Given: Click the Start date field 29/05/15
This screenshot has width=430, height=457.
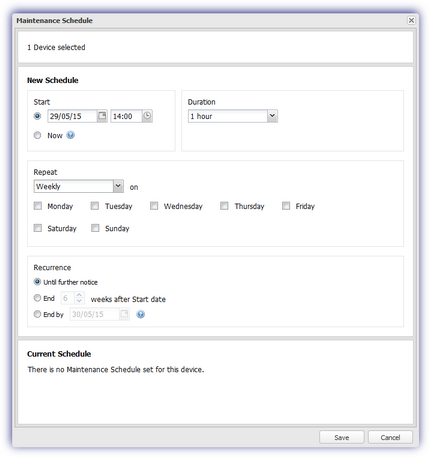Looking at the screenshot, I should [x=72, y=116].
